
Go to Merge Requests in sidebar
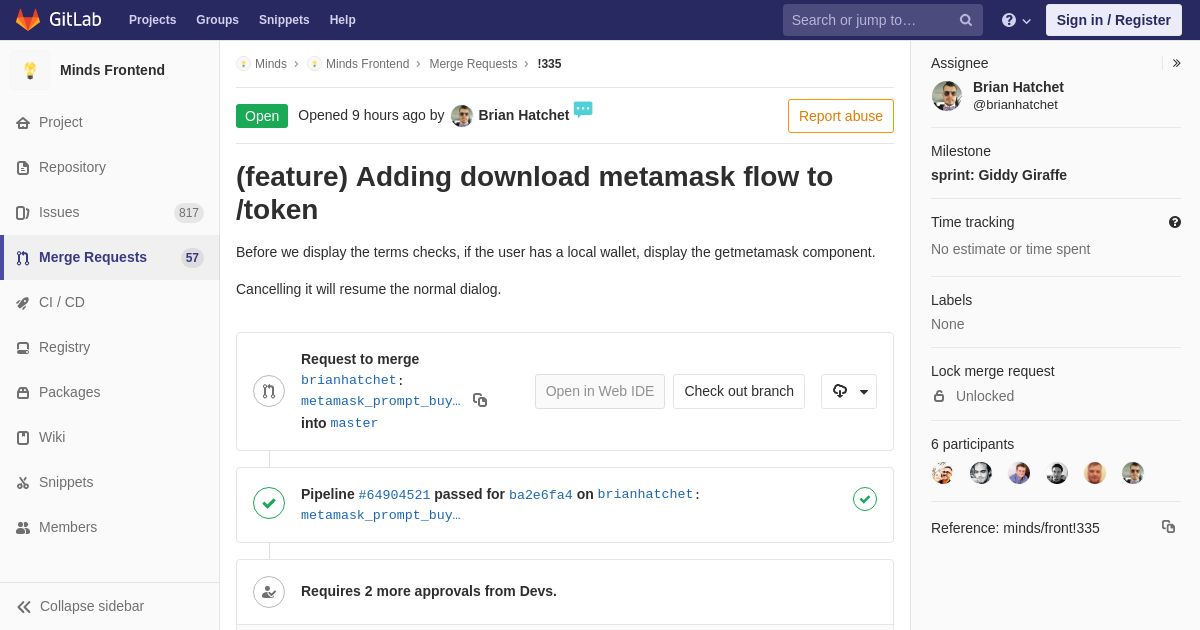92,257
